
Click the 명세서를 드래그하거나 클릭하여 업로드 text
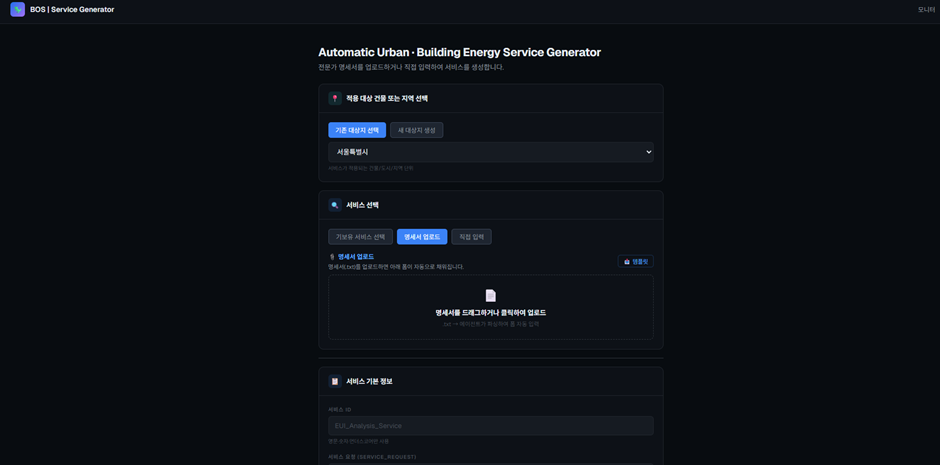coord(490,313)
